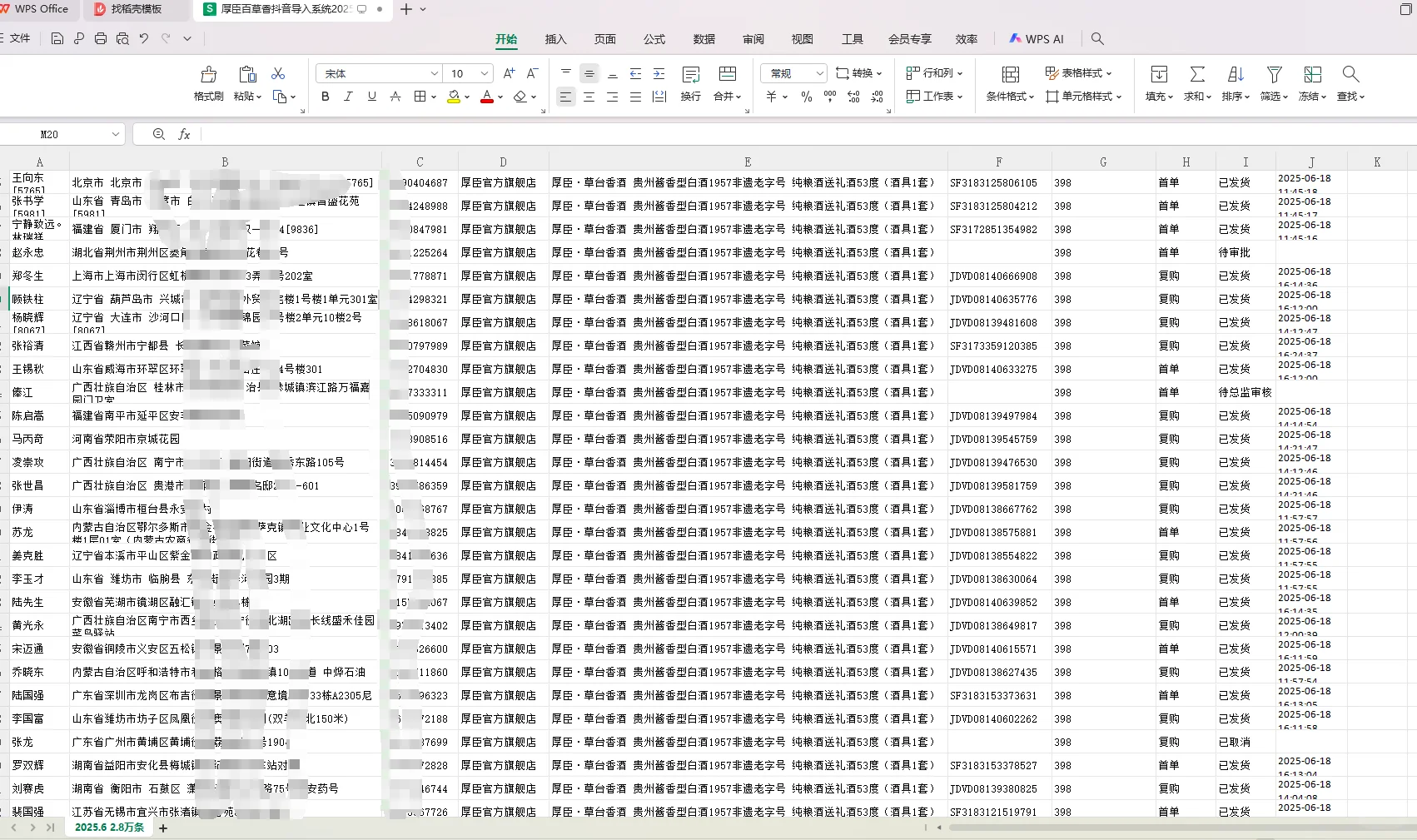Click the Freeze panes (冻结) icon
This screenshot has height=840, width=1417.
(x=1313, y=74)
